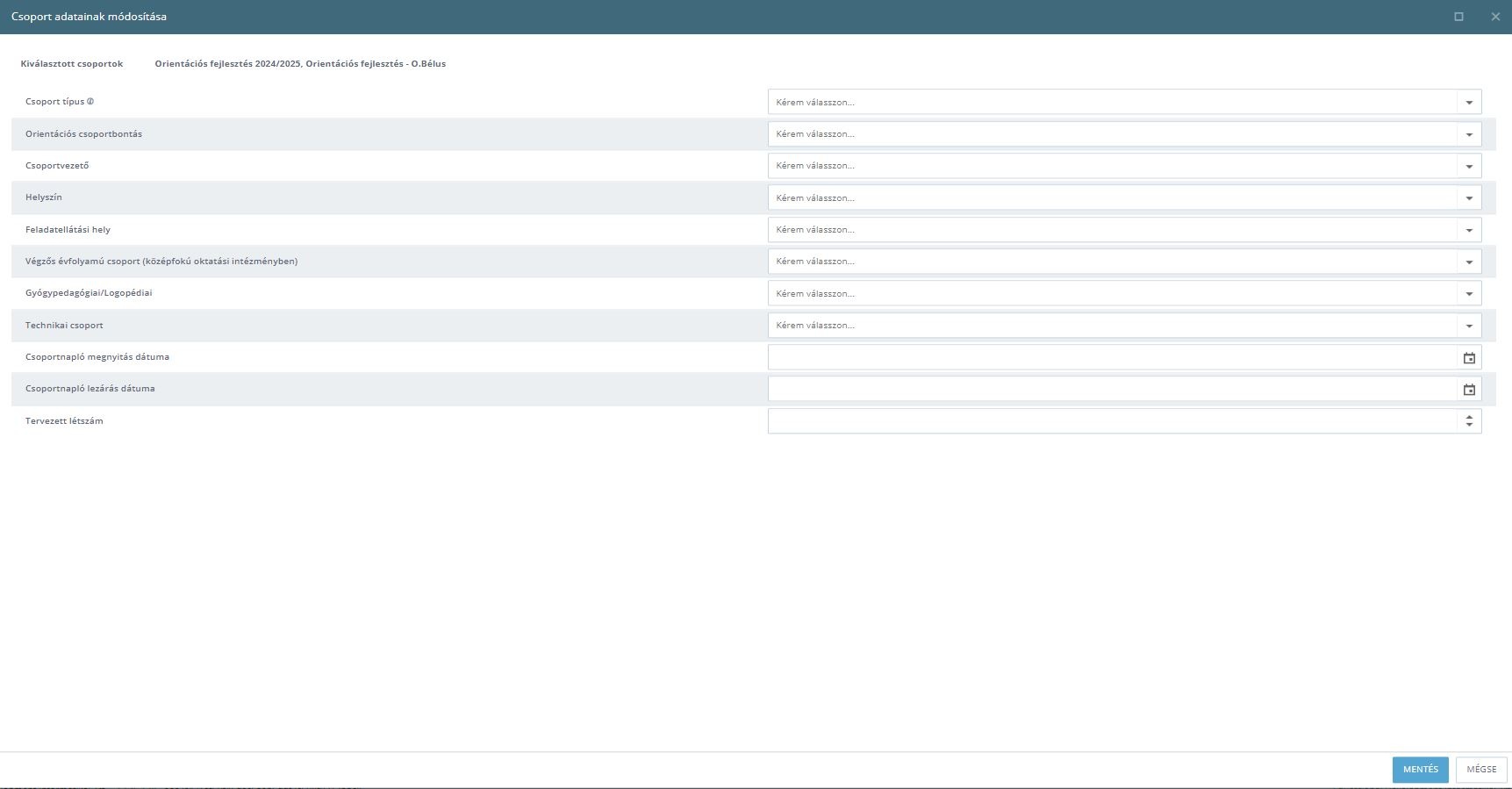The image size is (1512, 789).
Task: Click the Orientációs csoportbontás row label
Action: [x=83, y=134]
